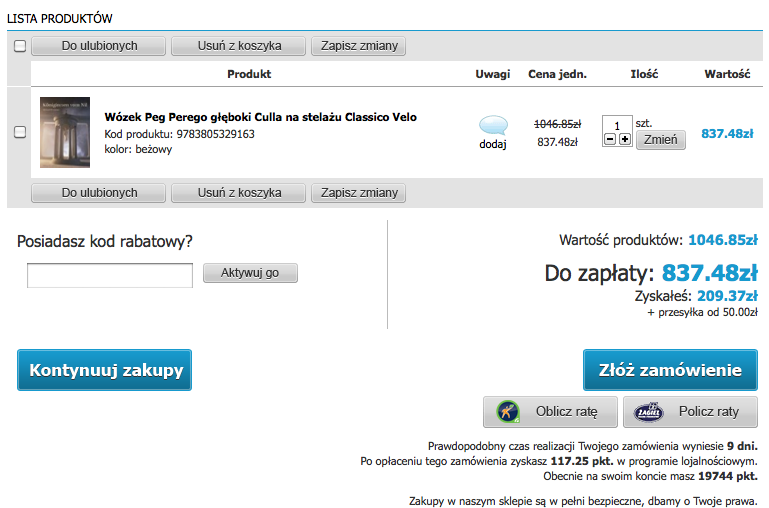Click the LISTA PRODUKTÓW heading
The width and height of the screenshot is (769, 508).
pos(60,19)
